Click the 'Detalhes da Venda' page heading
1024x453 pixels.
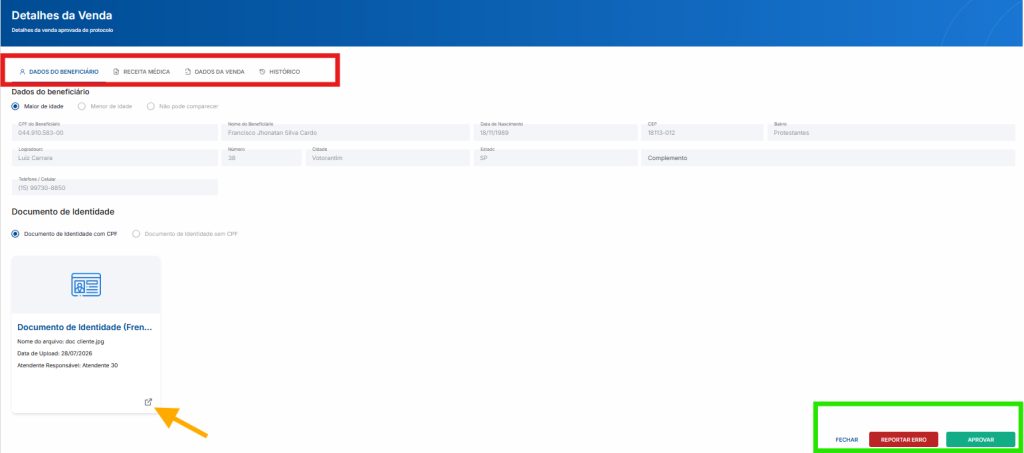[61, 16]
